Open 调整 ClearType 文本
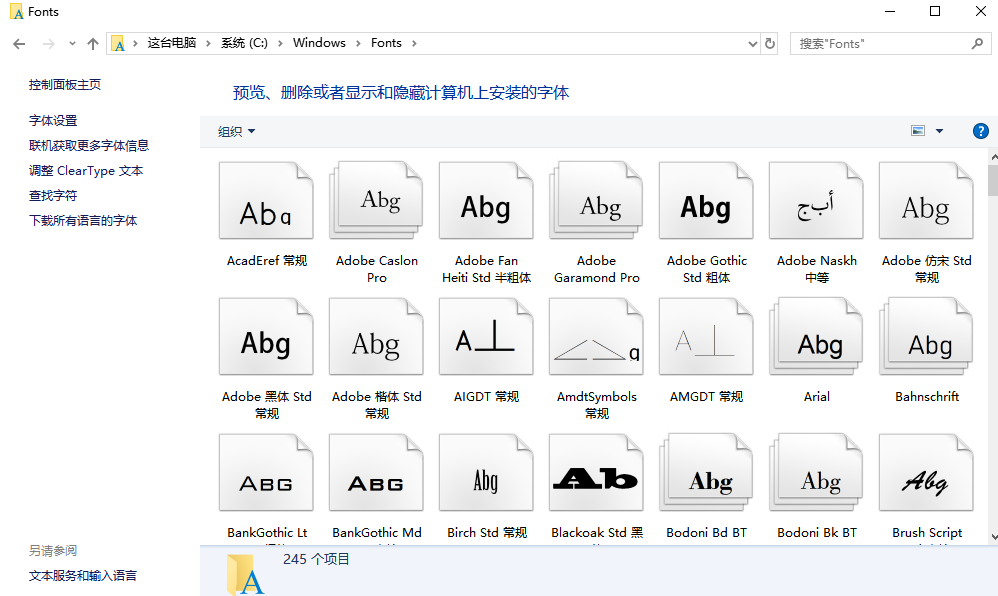The image size is (998, 596). tap(85, 170)
